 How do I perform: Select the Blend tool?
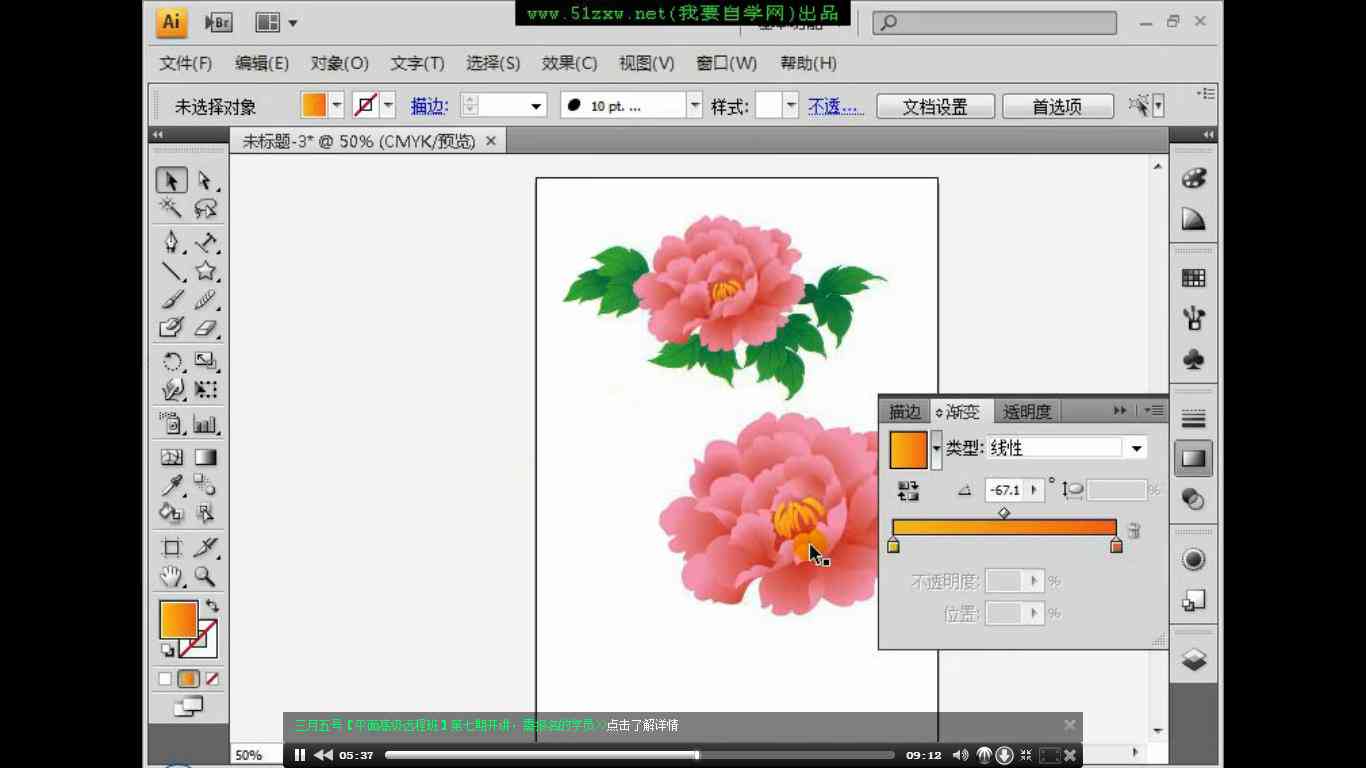tap(205, 485)
